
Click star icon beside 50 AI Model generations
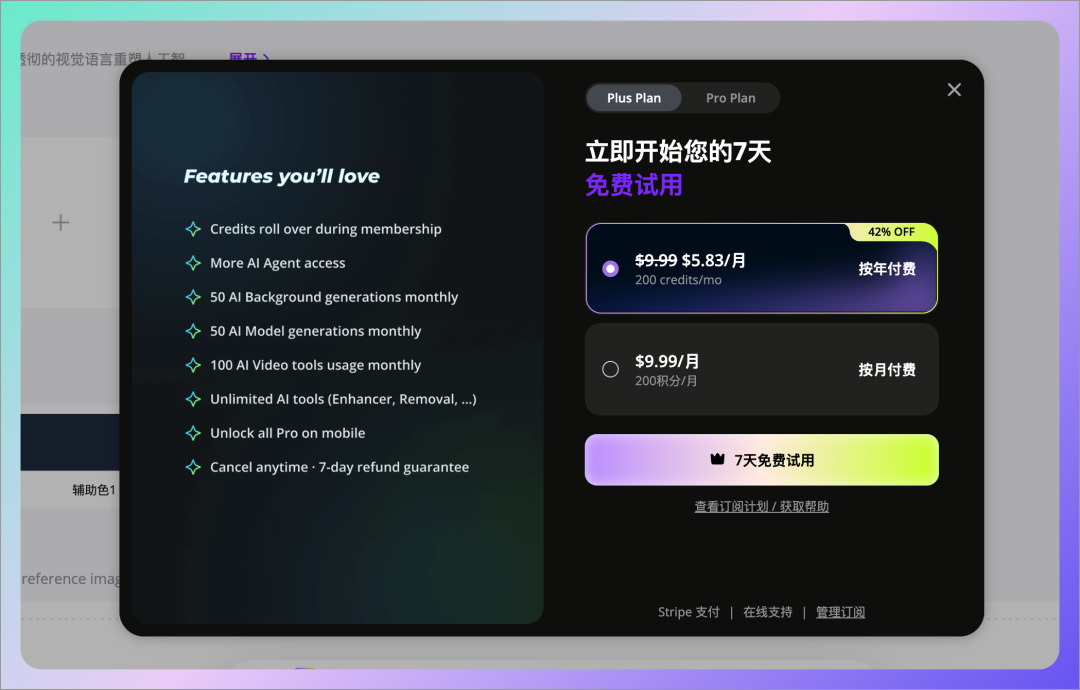click(193, 331)
